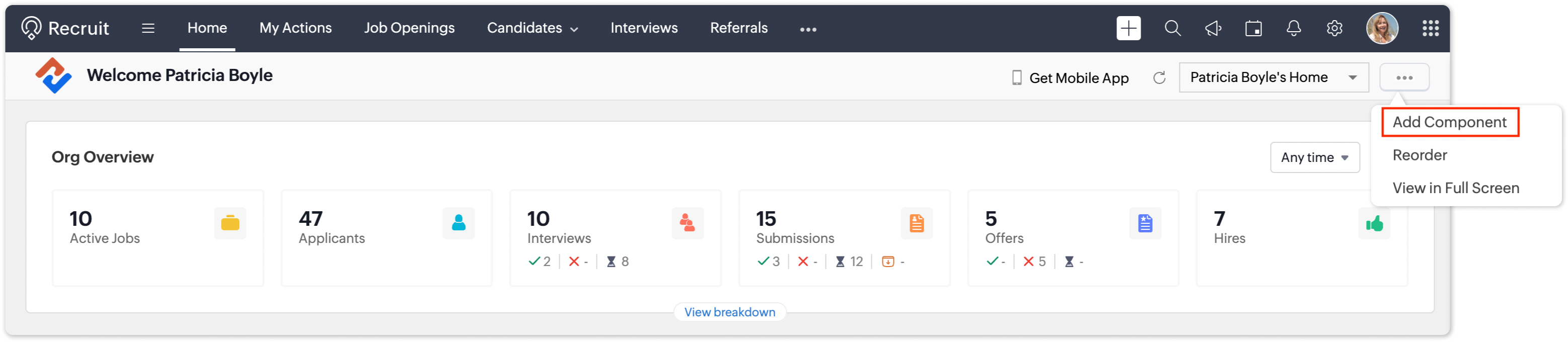Select Reorder from the menu

coord(1420,155)
